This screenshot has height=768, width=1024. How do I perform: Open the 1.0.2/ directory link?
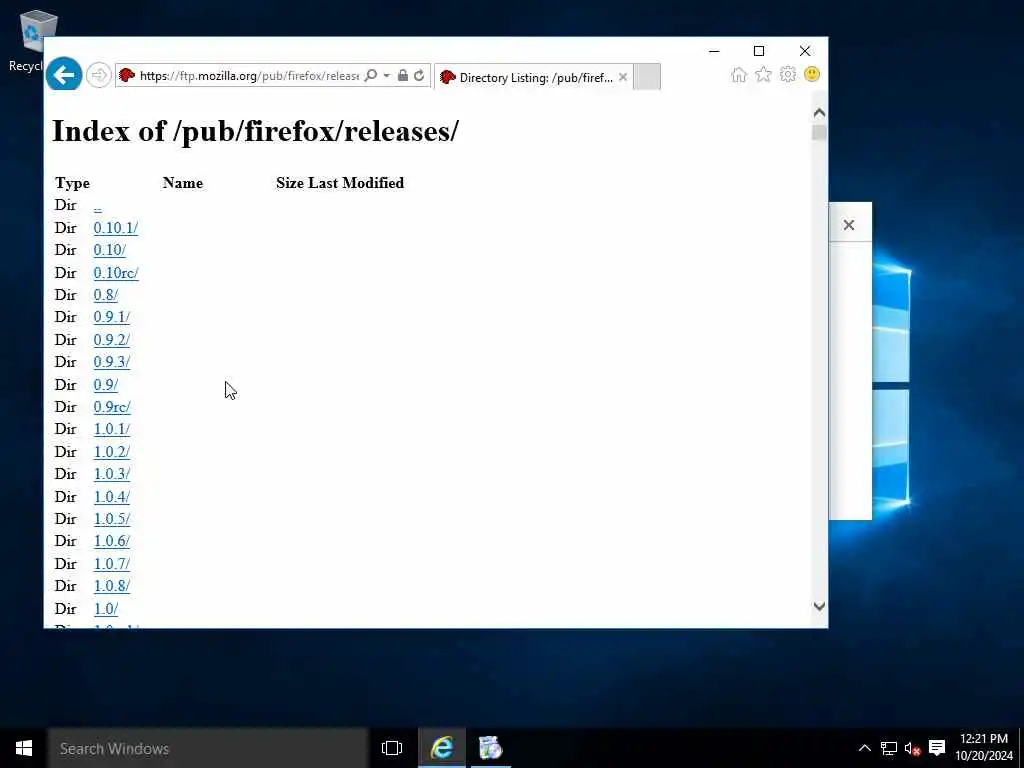[x=112, y=452]
